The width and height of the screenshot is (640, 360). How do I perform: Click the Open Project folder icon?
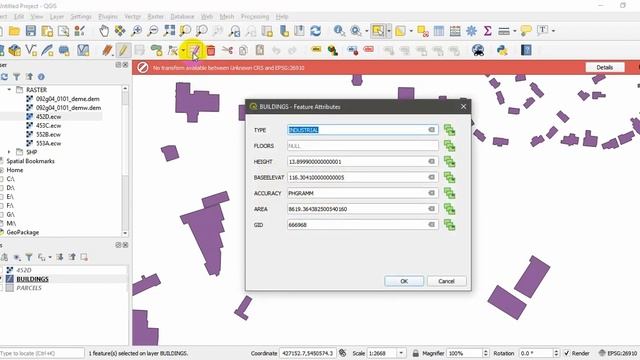point(14,31)
